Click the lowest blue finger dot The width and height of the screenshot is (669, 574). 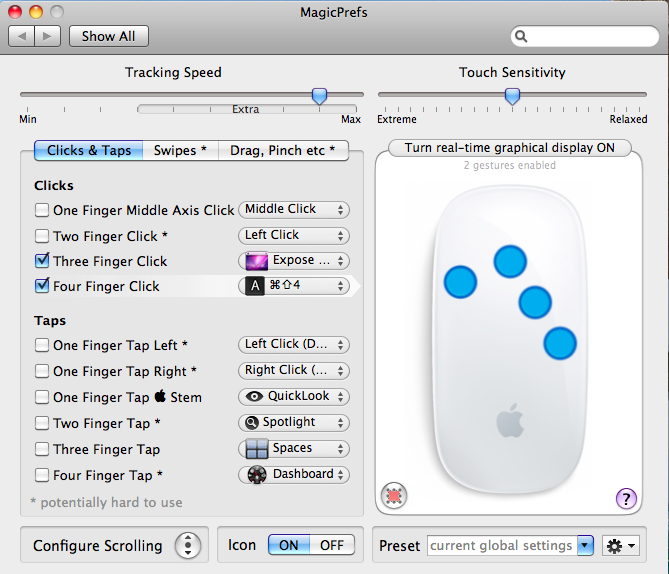tap(560, 344)
